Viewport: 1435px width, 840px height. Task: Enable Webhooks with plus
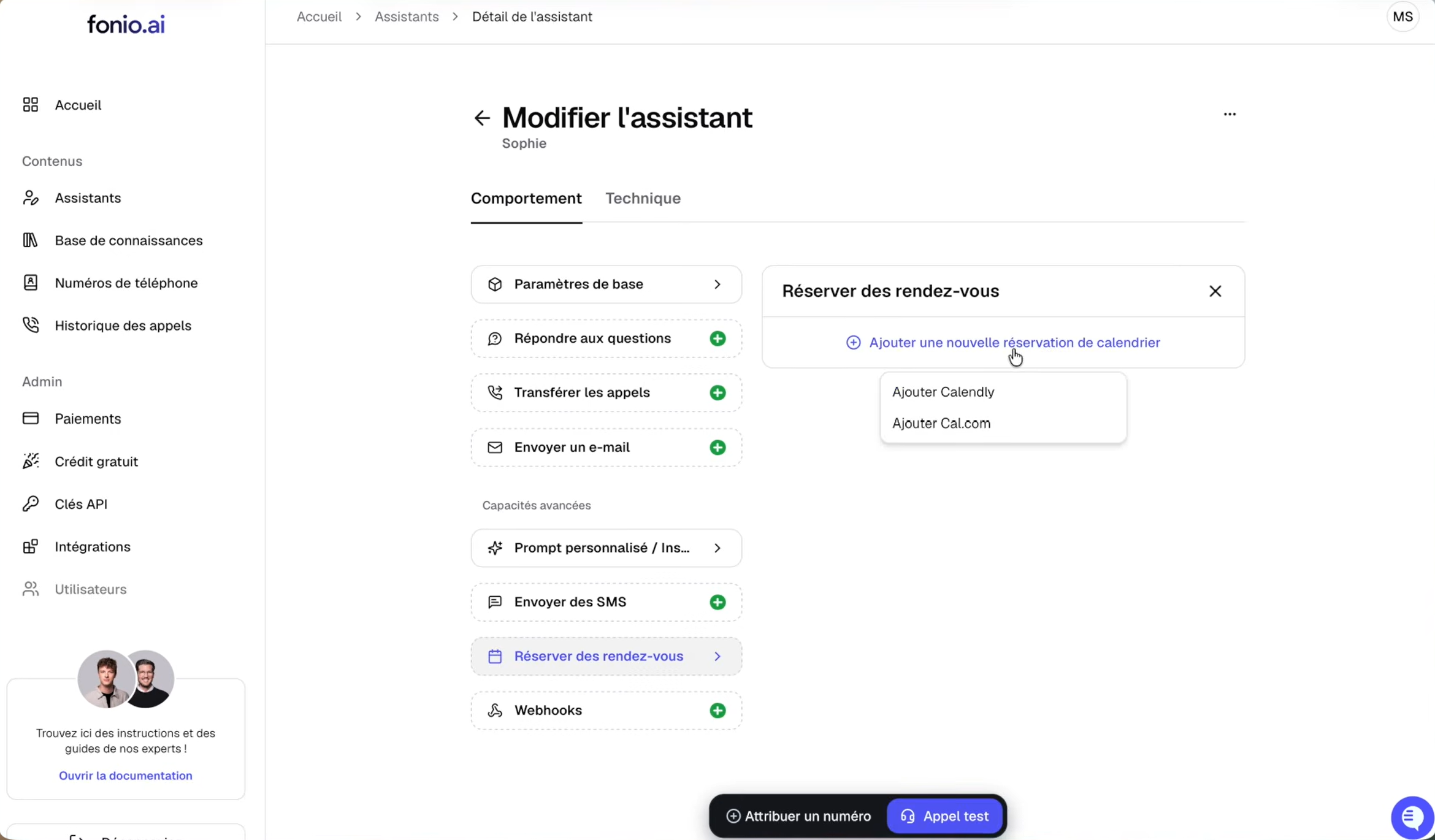tap(717, 711)
